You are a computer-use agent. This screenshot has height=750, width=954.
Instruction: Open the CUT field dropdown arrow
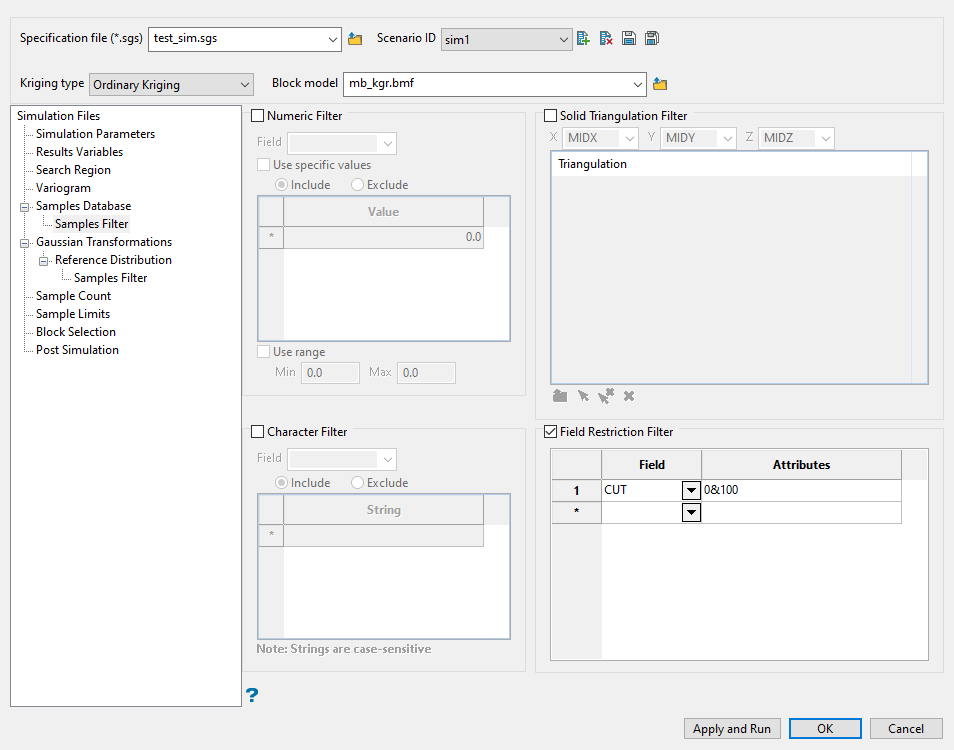(x=690, y=490)
